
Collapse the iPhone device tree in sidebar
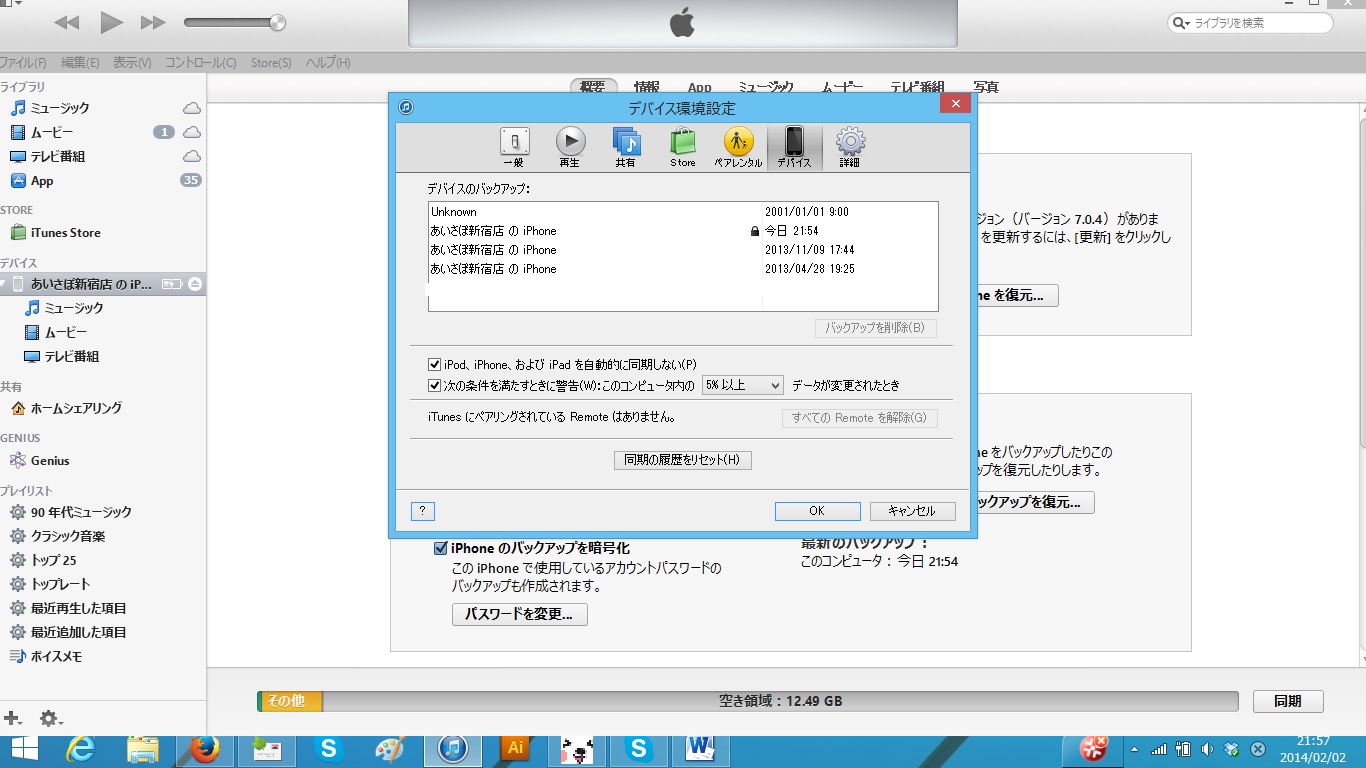[5, 284]
